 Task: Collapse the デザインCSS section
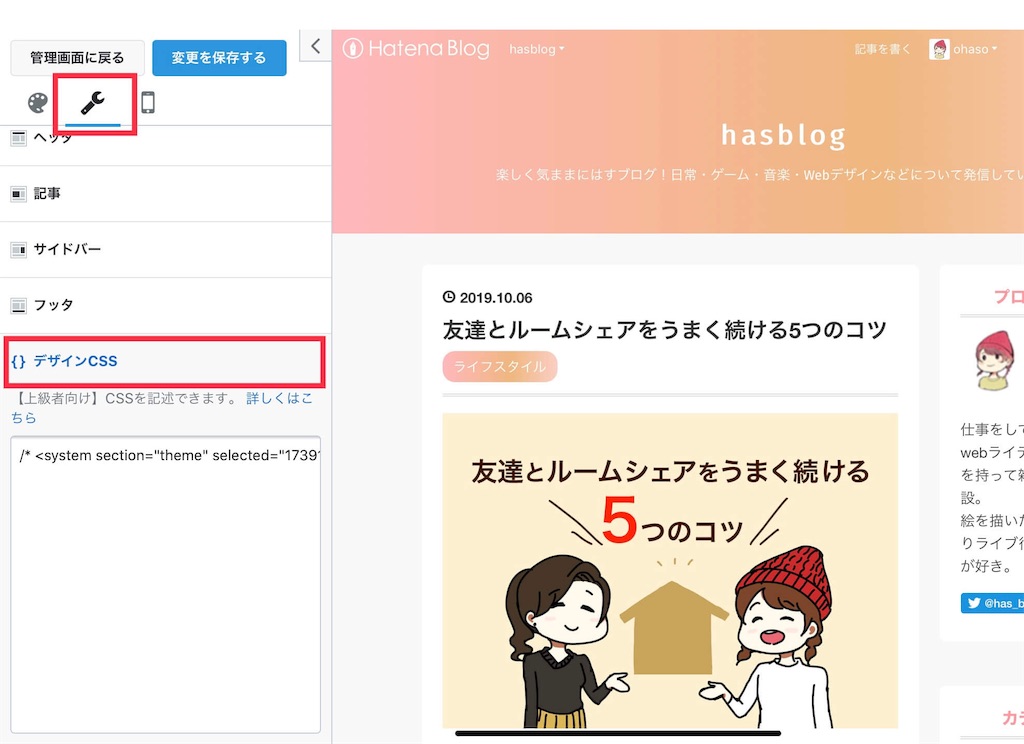pyautogui.click(x=165, y=361)
